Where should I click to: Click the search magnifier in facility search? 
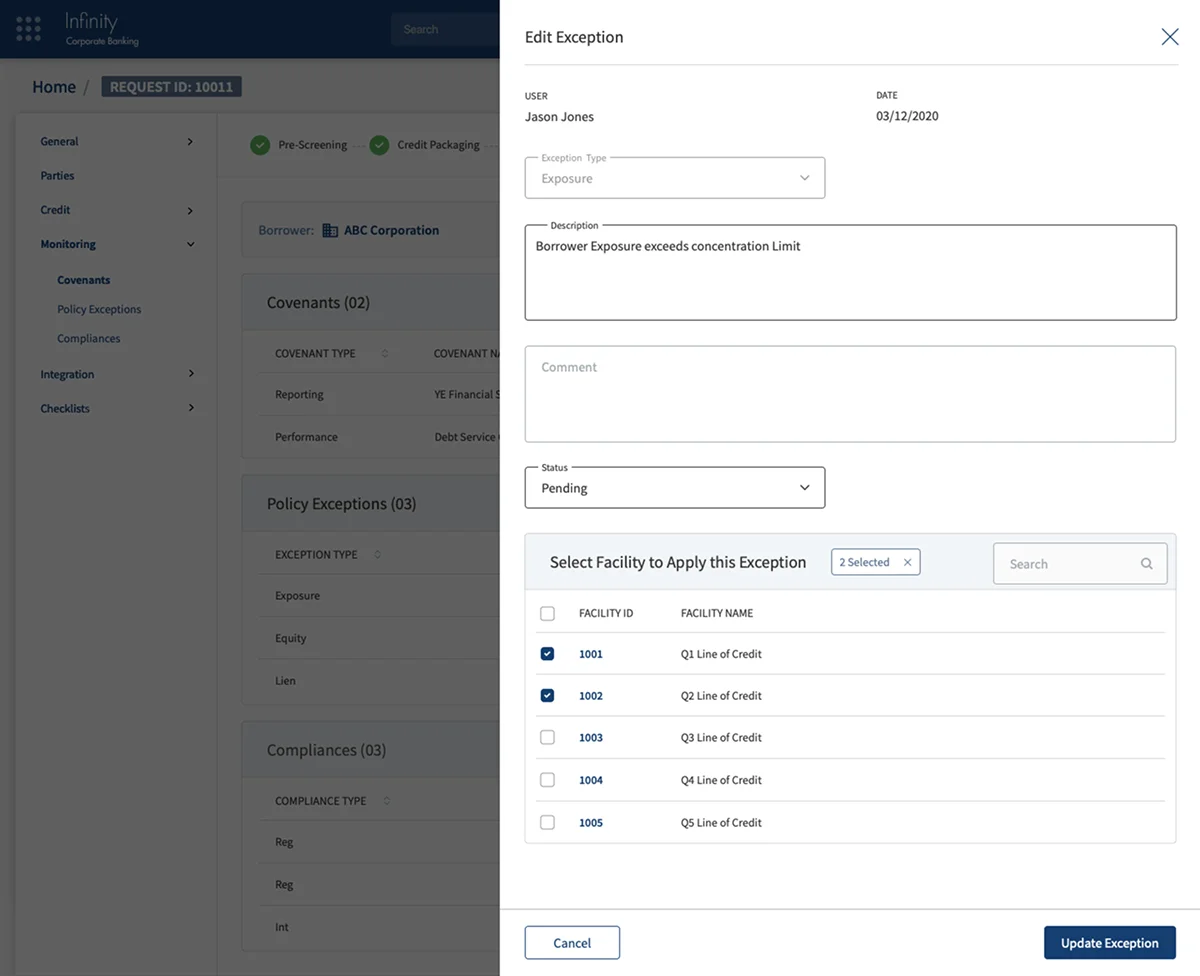(1147, 564)
